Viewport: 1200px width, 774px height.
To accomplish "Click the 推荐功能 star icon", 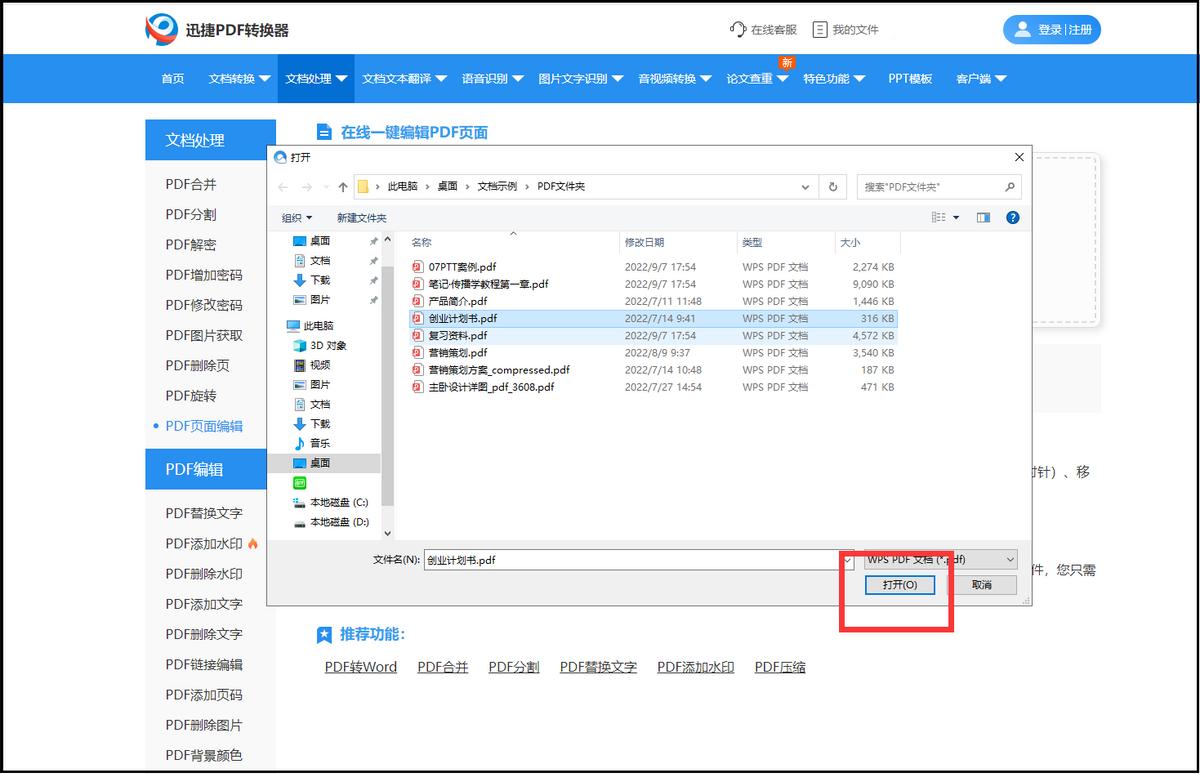I will 325,635.
